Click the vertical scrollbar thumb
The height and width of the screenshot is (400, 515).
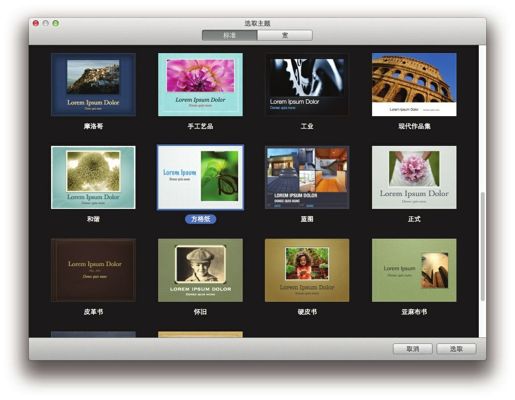pyautogui.click(x=482, y=247)
